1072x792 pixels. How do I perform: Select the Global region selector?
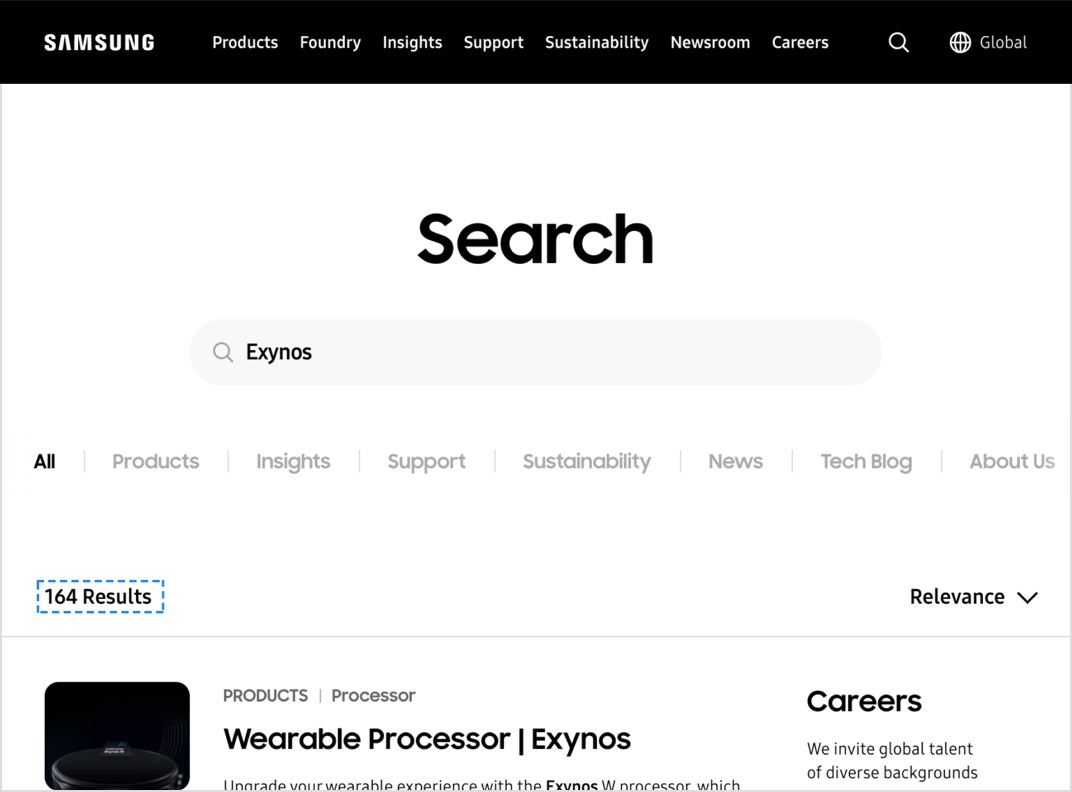pyautogui.click(x=1003, y=42)
